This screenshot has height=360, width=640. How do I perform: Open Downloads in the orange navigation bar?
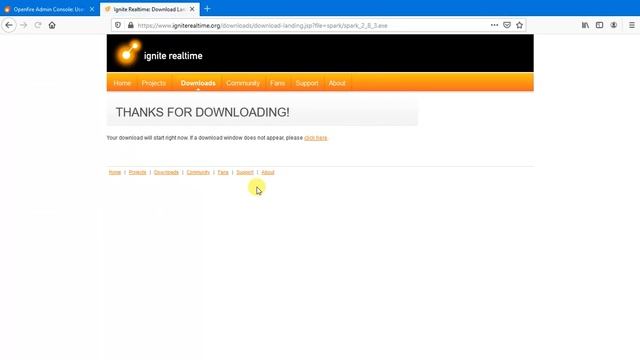pyautogui.click(x=198, y=83)
